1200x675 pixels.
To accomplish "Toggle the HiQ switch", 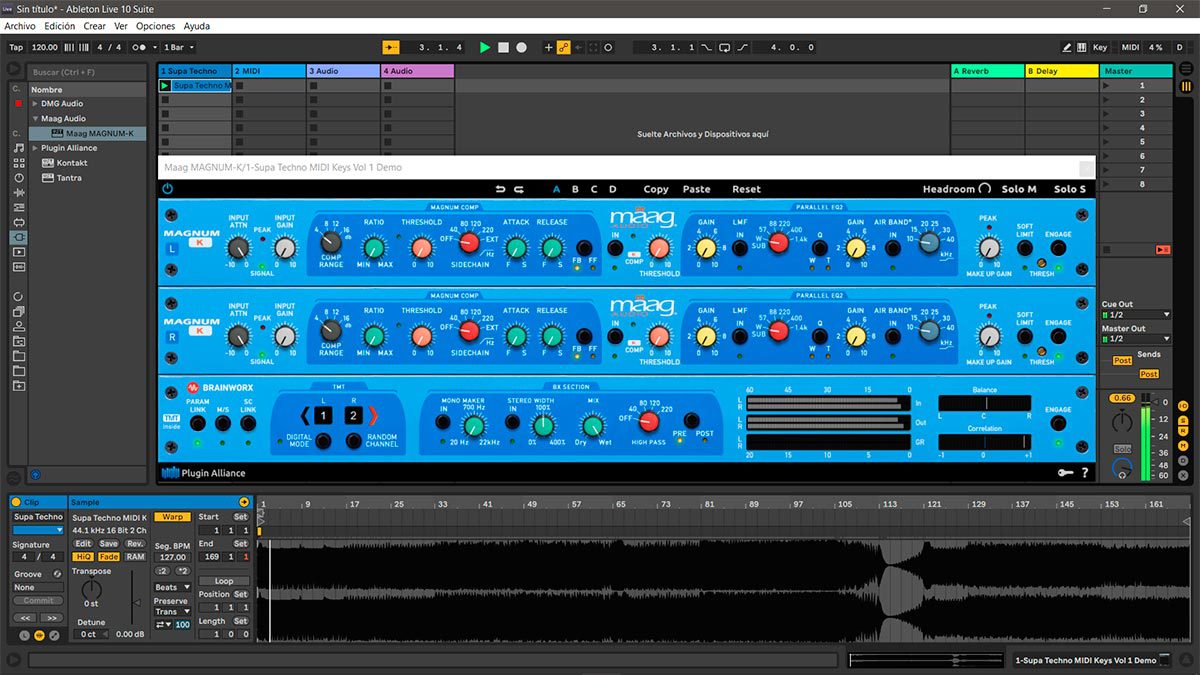I will [83, 557].
